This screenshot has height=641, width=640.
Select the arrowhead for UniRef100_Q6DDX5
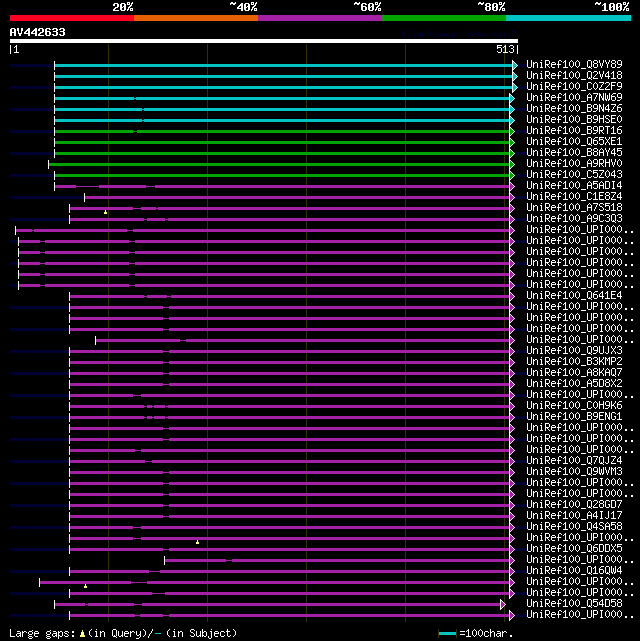[x=512, y=549]
